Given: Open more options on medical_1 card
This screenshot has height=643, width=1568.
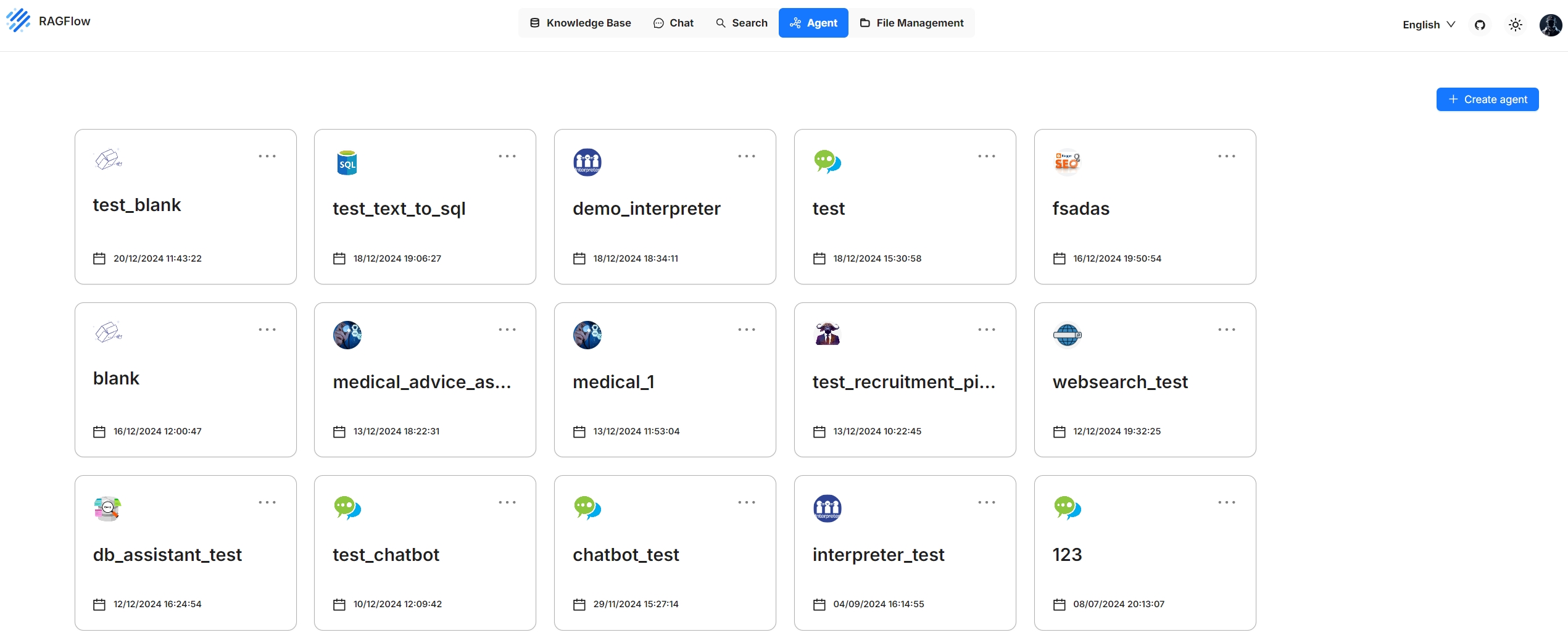Looking at the screenshot, I should click(747, 330).
